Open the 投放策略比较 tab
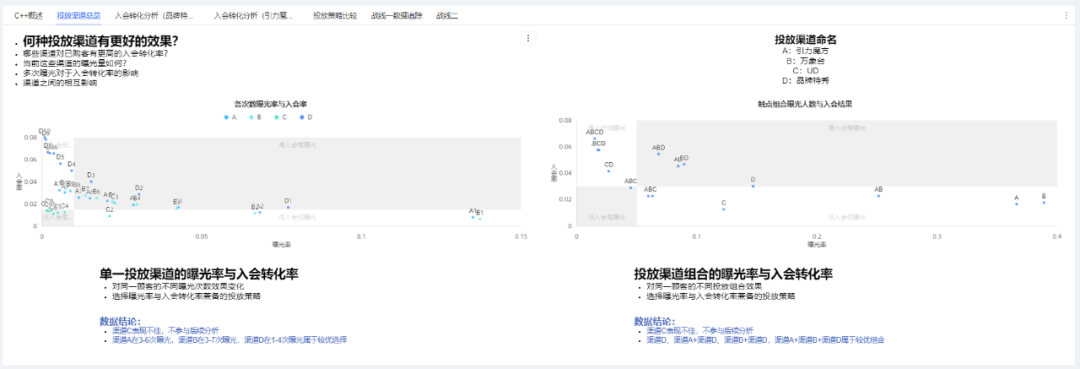 click(x=334, y=14)
